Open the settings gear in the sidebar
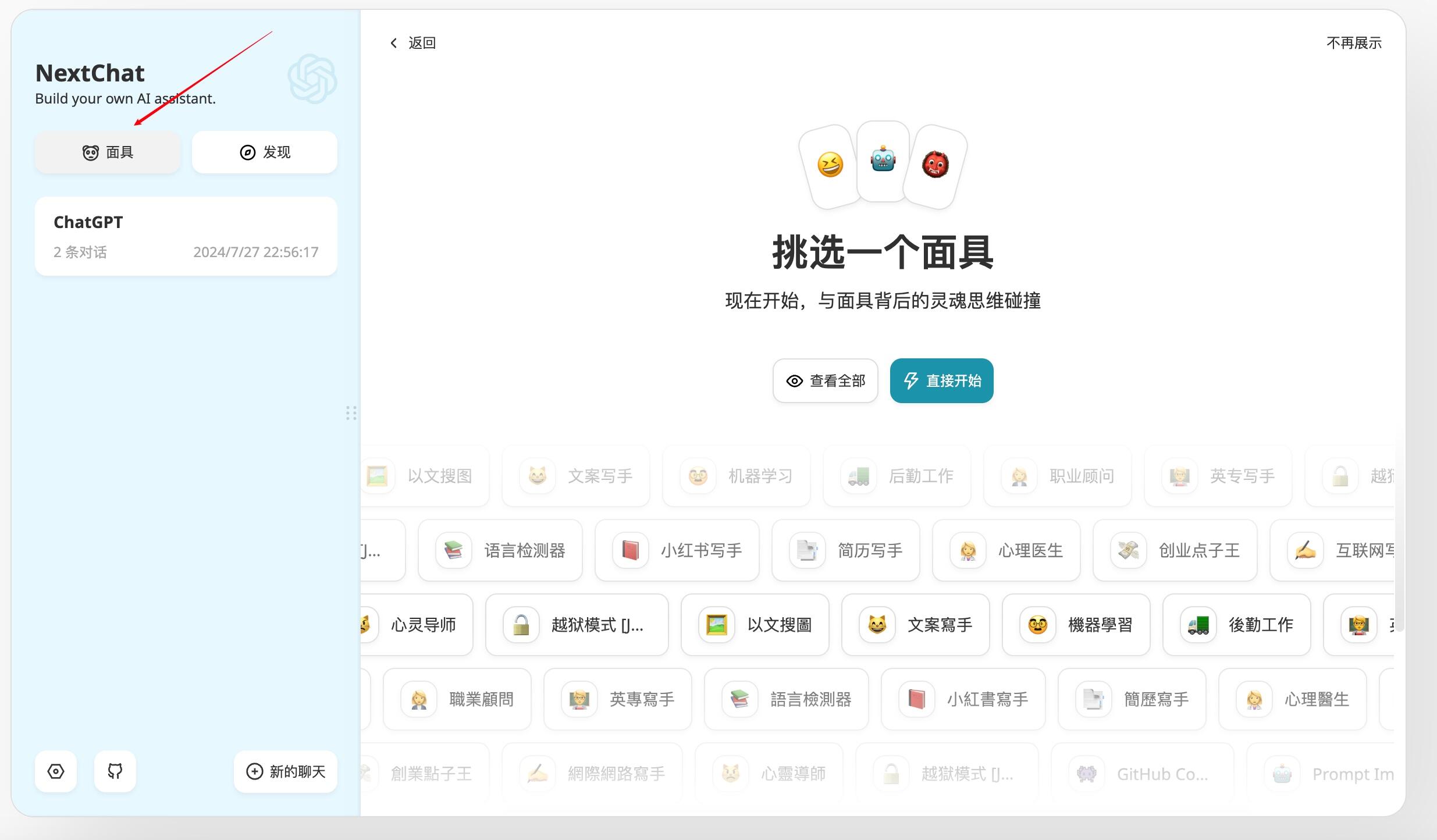 55,771
